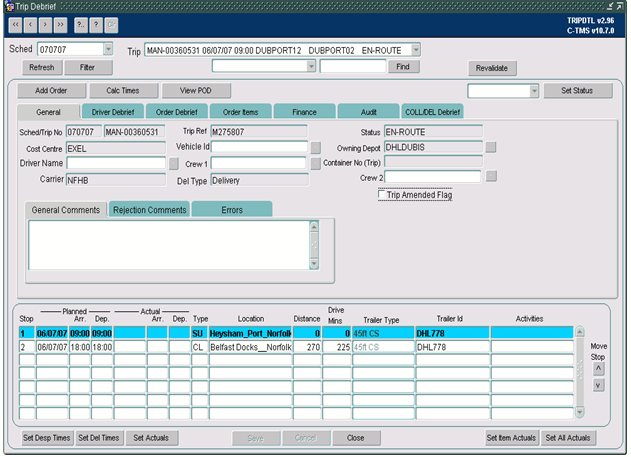The width and height of the screenshot is (631, 457).
Task: Click the Carrier field 'NFHB'
Action: [116, 180]
